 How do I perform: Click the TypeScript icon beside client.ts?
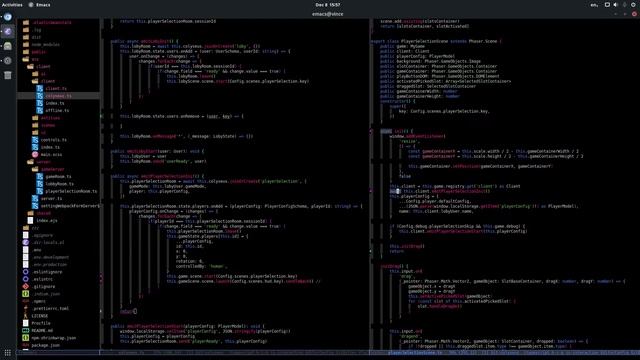[x=40, y=89]
